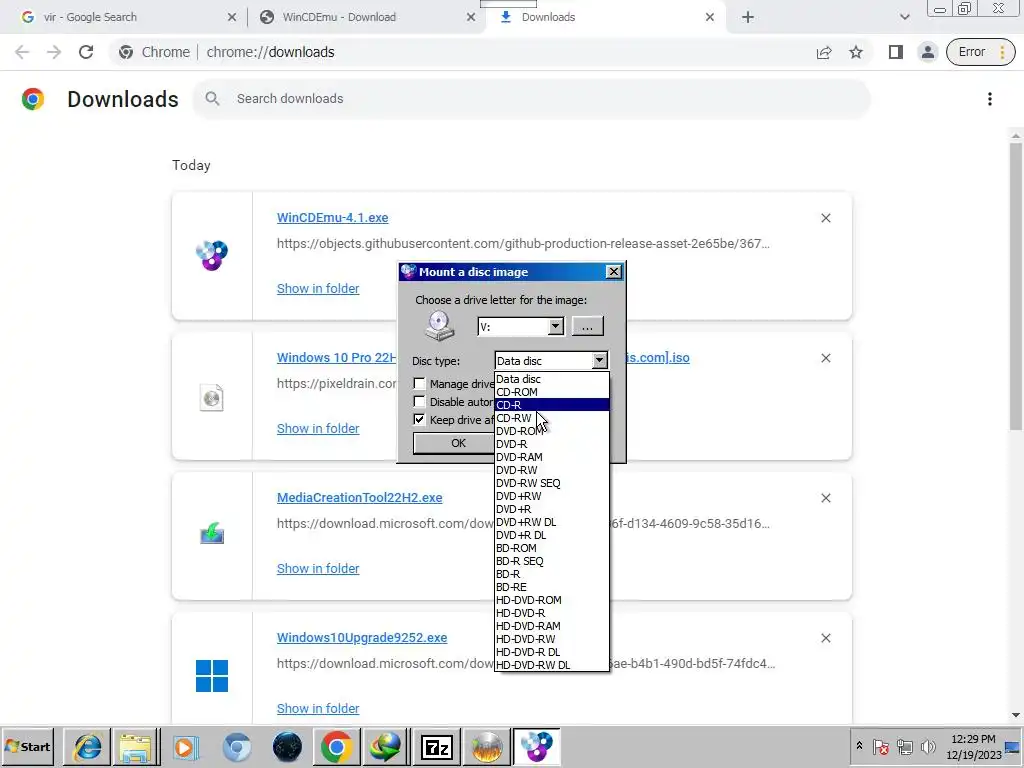Show WinCDEmu-4.1.exe in folder
Viewport: 1024px width, 768px height.
point(318,289)
